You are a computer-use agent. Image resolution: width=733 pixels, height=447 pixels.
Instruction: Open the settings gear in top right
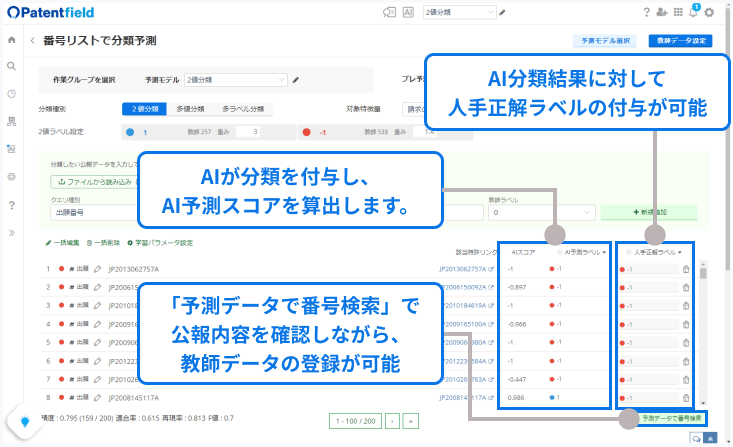709,13
